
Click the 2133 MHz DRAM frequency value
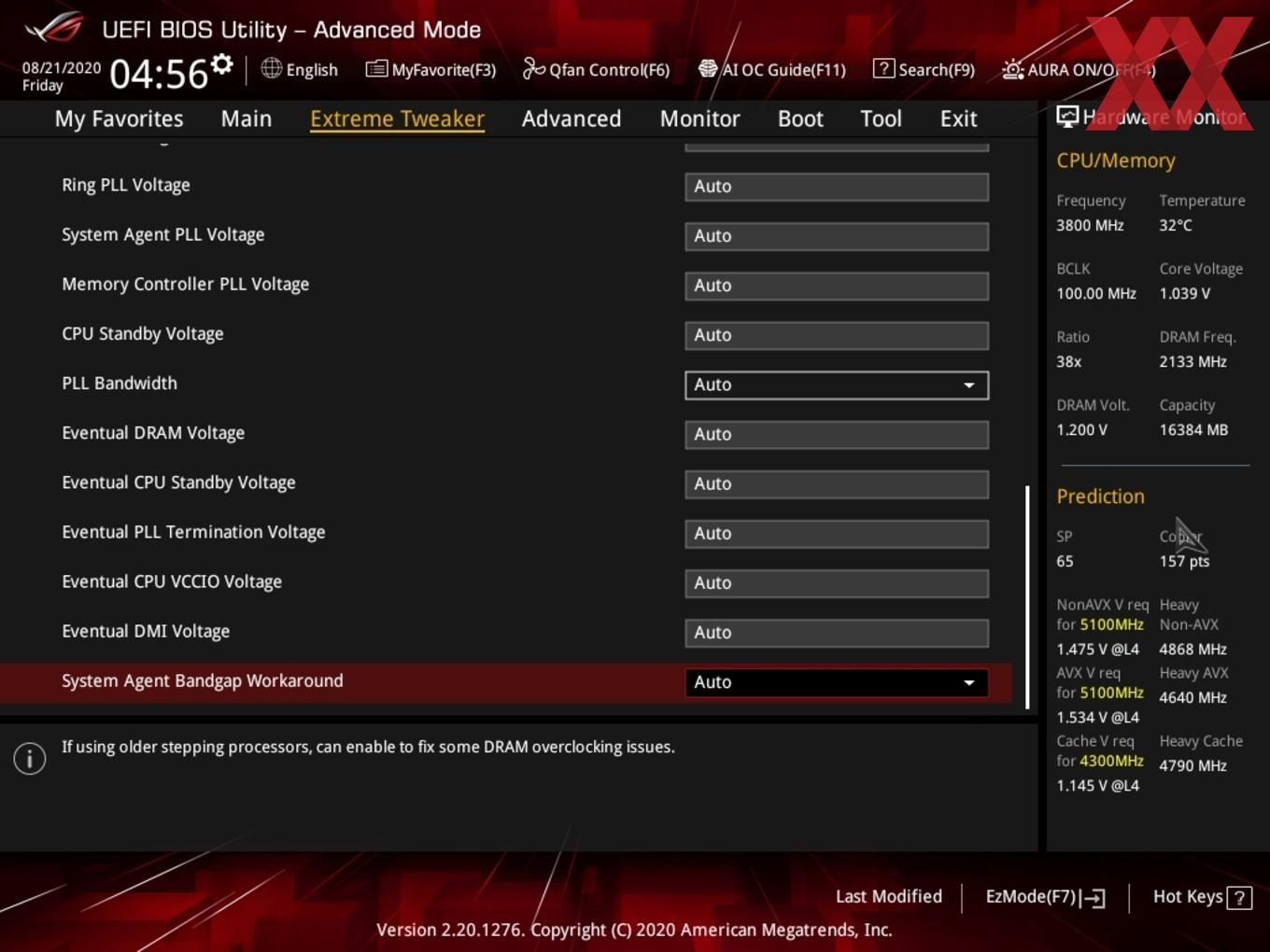[1193, 361]
